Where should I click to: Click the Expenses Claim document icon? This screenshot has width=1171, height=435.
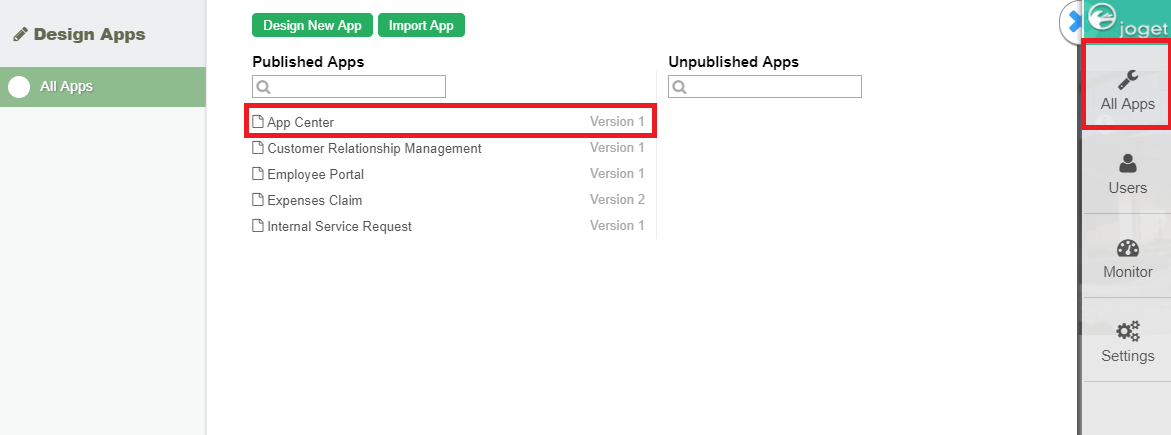point(258,200)
